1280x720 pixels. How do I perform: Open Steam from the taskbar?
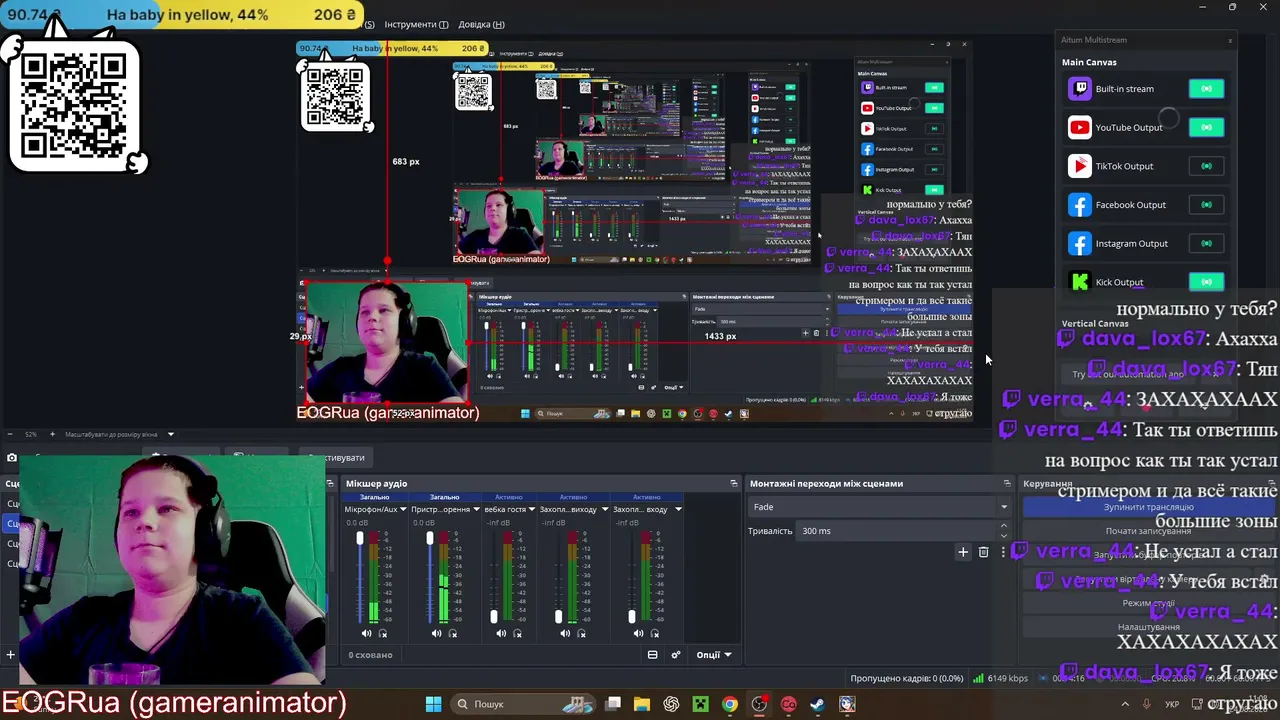coord(817,704)
